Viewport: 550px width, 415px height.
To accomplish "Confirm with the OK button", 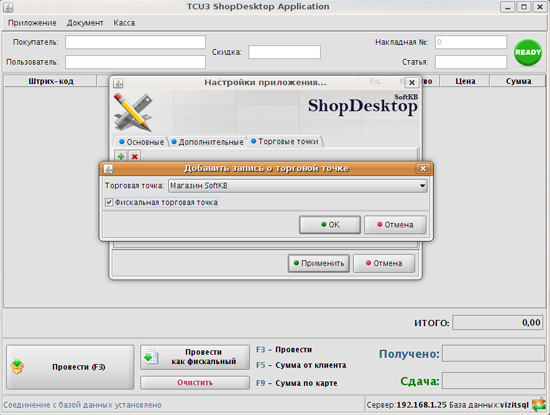I will point(330,225).
